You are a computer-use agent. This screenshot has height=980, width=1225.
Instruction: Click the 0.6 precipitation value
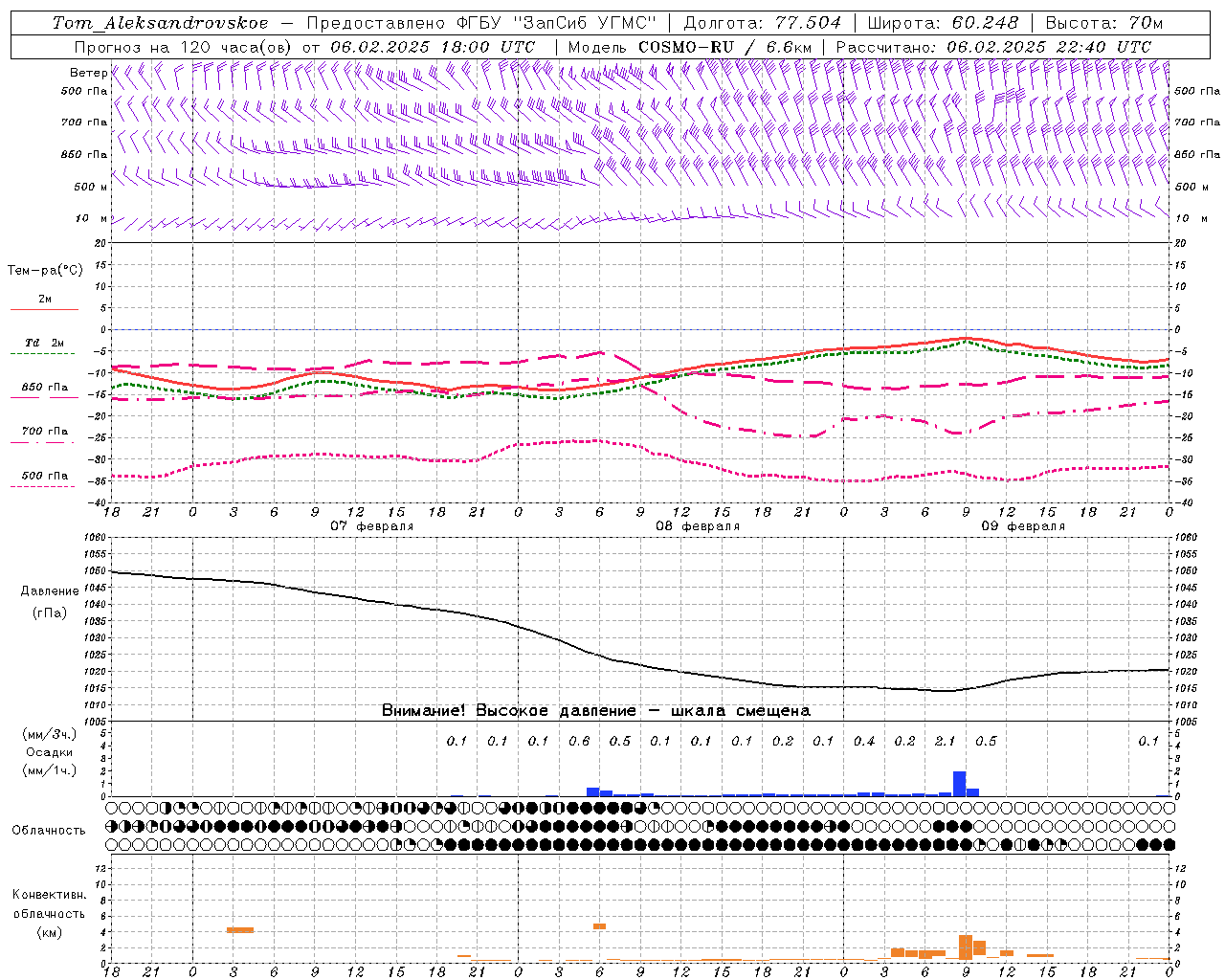coord(579,742)
